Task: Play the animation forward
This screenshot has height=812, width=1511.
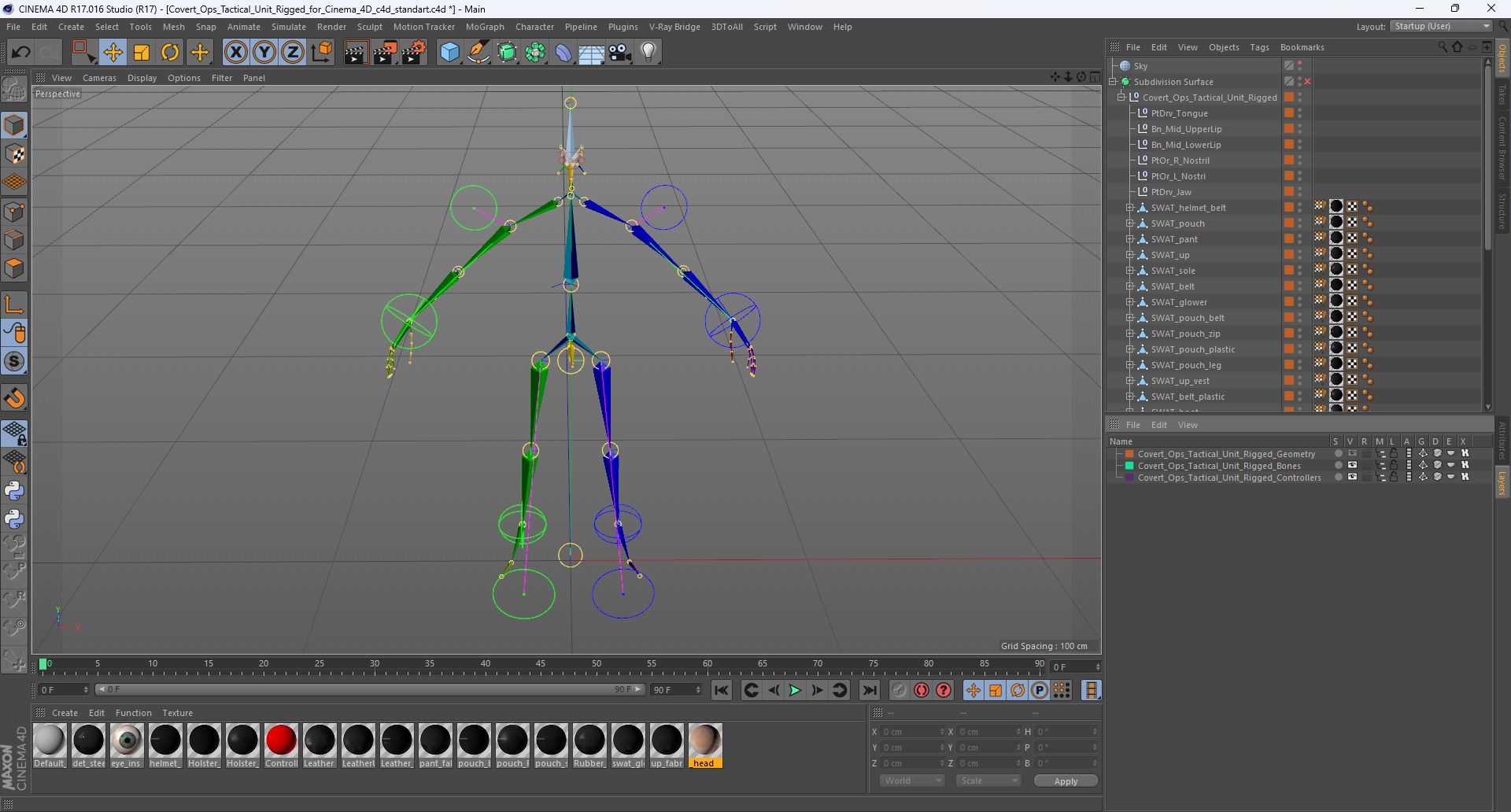Action: coord(795,690)
